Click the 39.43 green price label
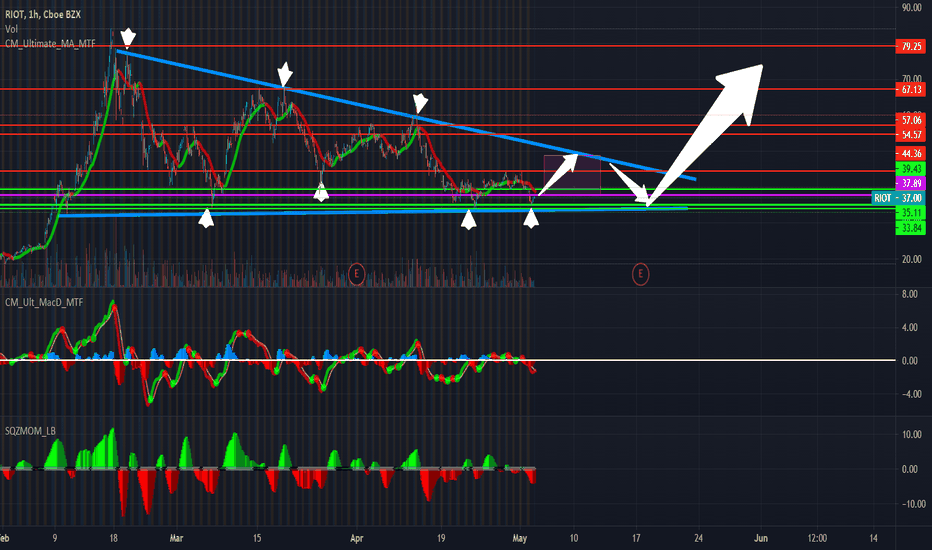This screenshot has height=550, width=932. click(911, 169)
